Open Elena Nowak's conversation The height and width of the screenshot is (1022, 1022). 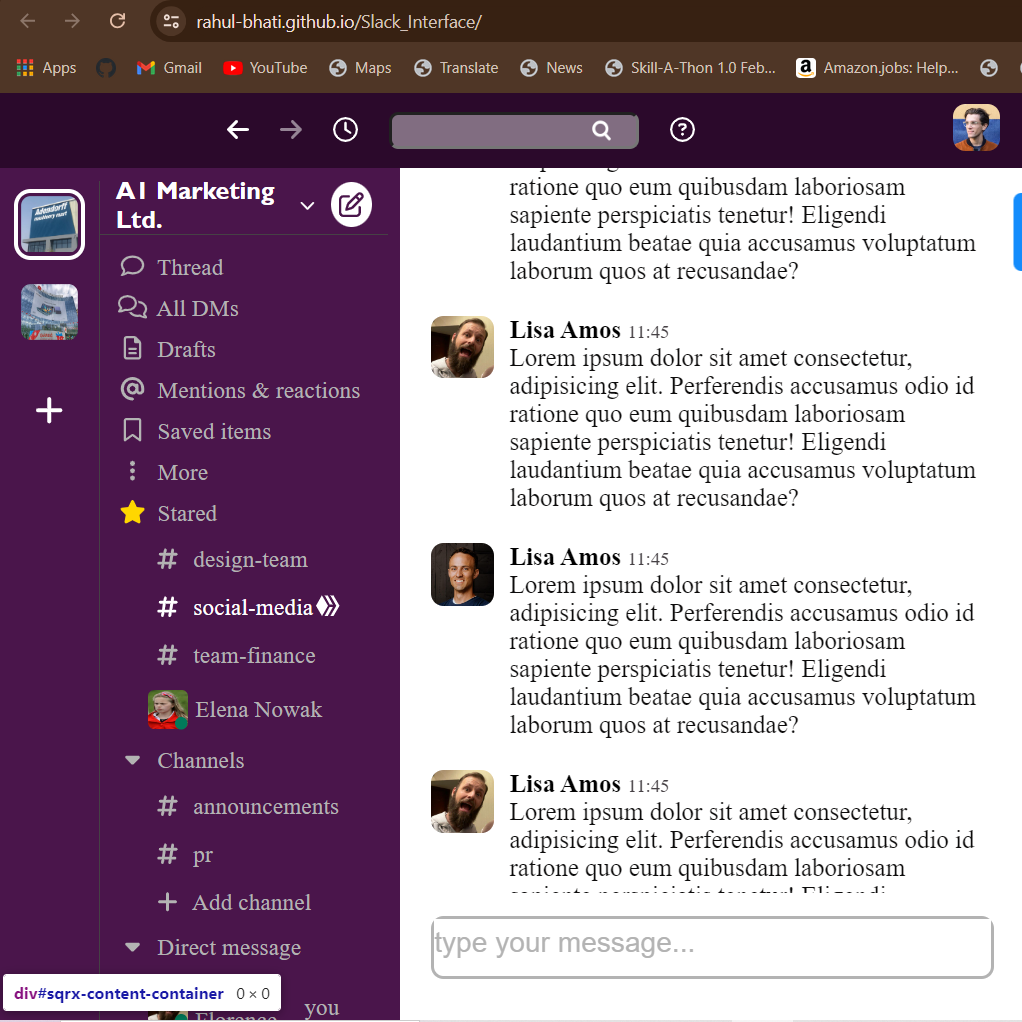(x=257, y=710)
